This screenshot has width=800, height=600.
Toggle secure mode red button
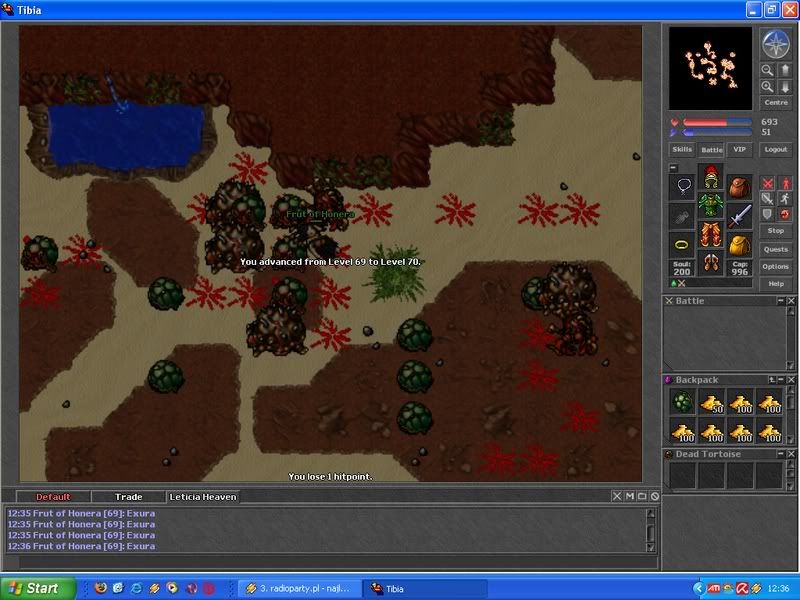tap(785, 214)
